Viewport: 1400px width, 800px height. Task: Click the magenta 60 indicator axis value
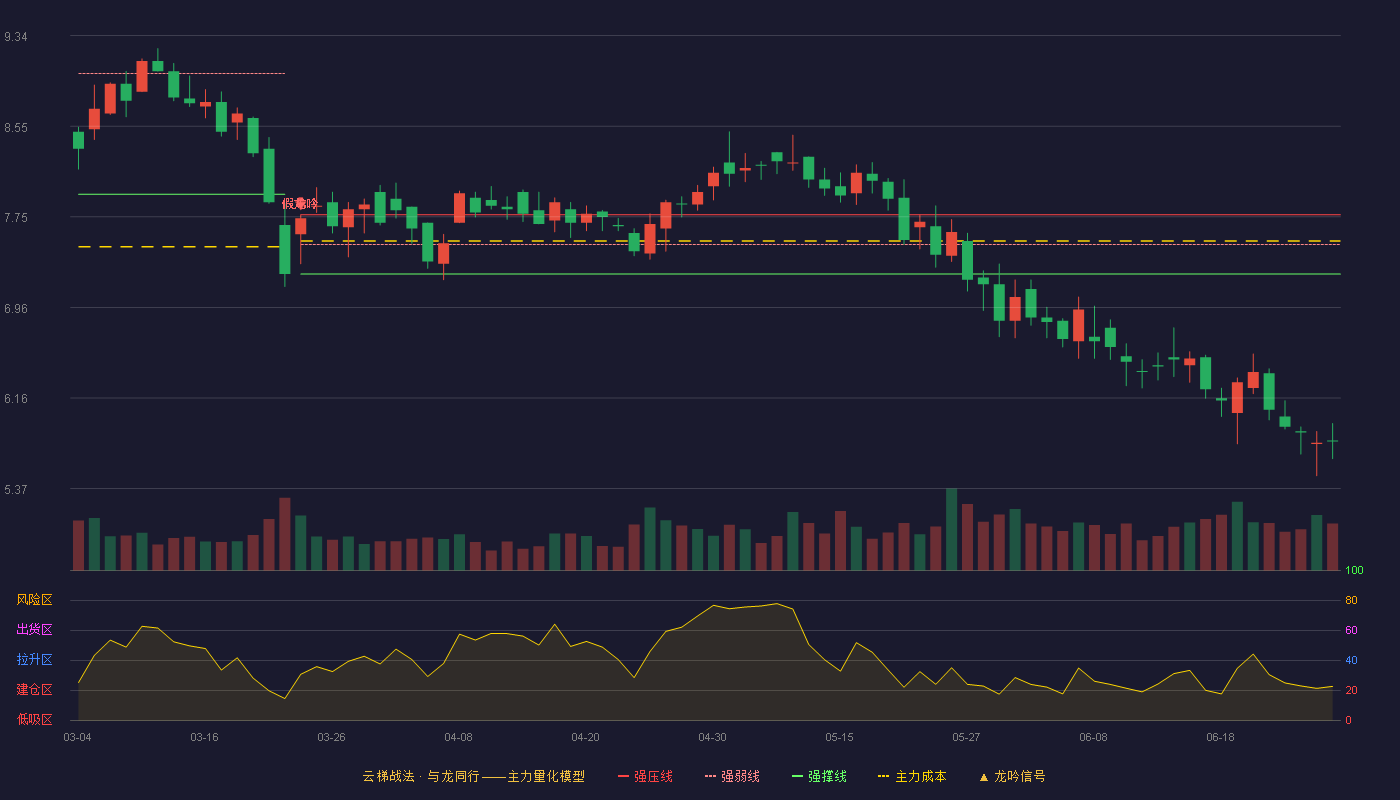[x=1351, y=630]
